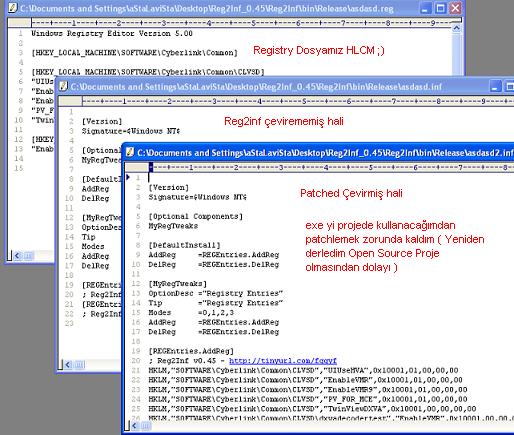The width and height of the screenshot is (514, 435).
Task: Click 'DelReg =REGEntries.DelReg' on line 10
Action: point(214,265)
